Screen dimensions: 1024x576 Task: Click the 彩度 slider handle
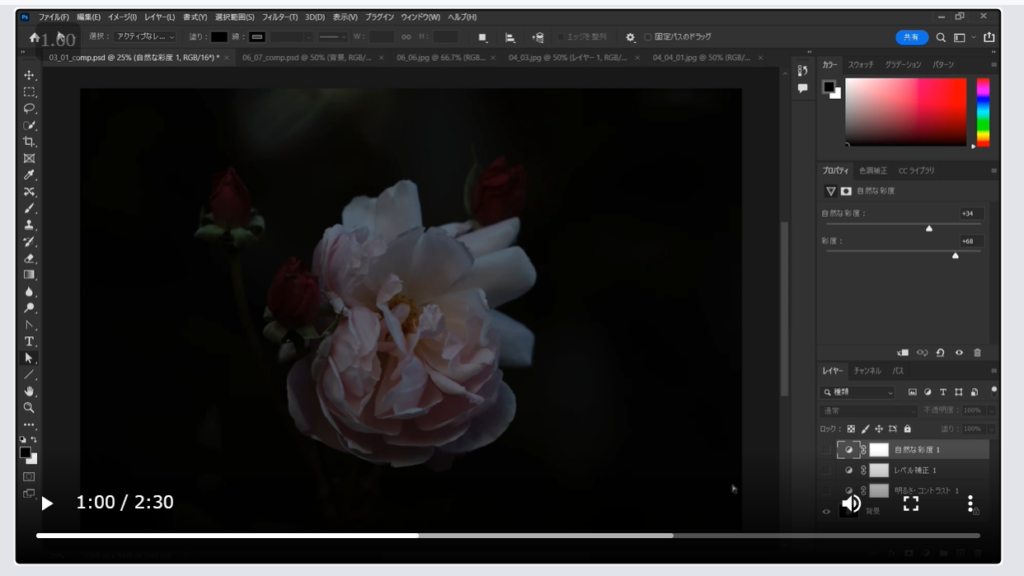point(955,256)
